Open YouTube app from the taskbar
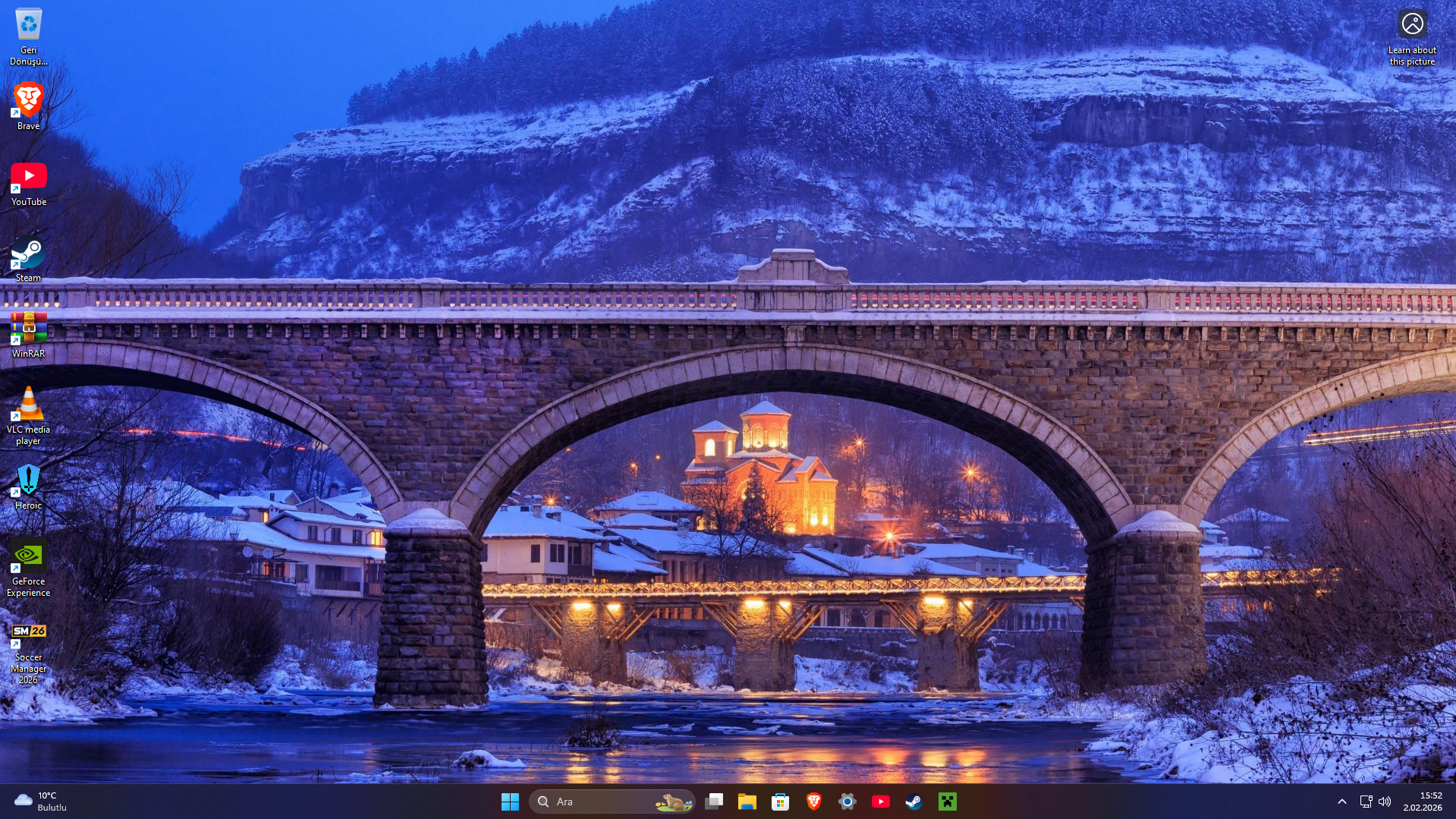 click(x=881, y=802)
